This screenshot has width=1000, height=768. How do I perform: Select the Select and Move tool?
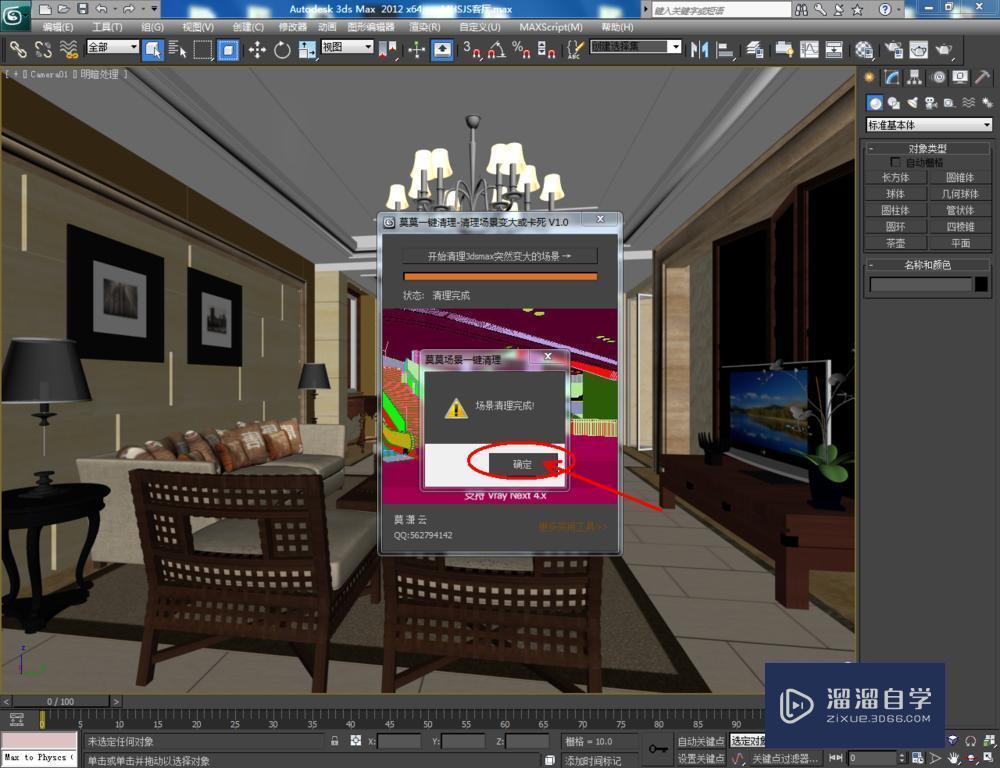click(x=257, y=49)
